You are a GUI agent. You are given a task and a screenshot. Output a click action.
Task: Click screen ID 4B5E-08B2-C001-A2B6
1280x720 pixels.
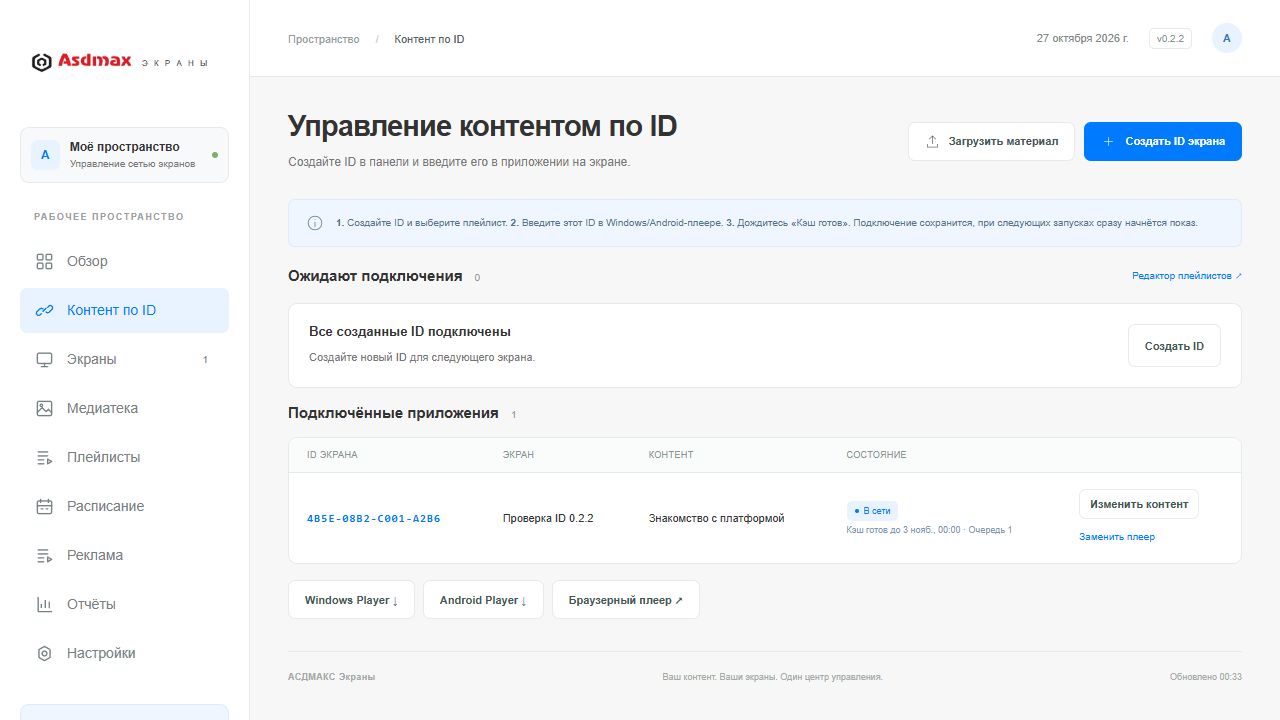click(374, 518)
